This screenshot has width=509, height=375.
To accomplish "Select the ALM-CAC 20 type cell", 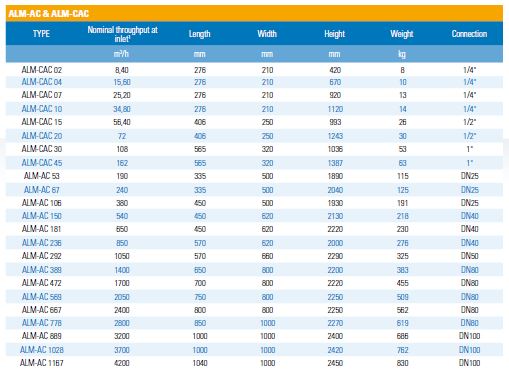I will pyautogui.click(x=42, y=136).
